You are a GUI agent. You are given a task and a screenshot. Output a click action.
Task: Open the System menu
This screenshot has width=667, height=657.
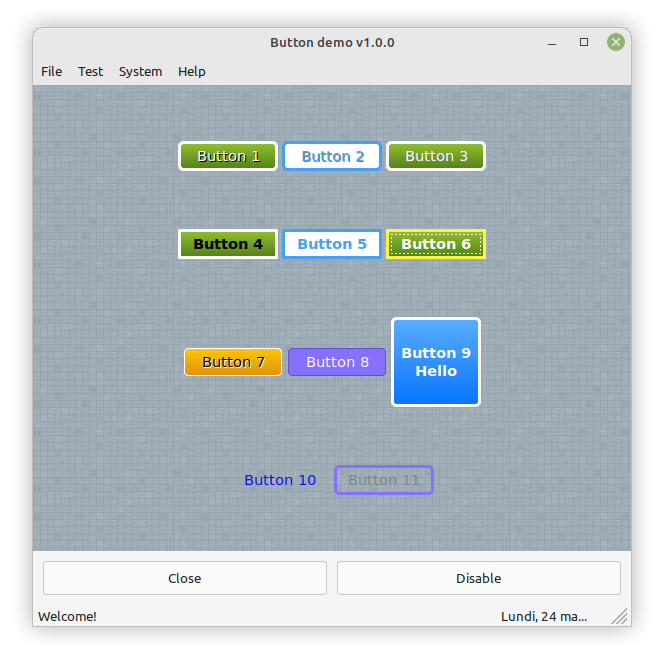pyautogui.click(x=140, y=71)
